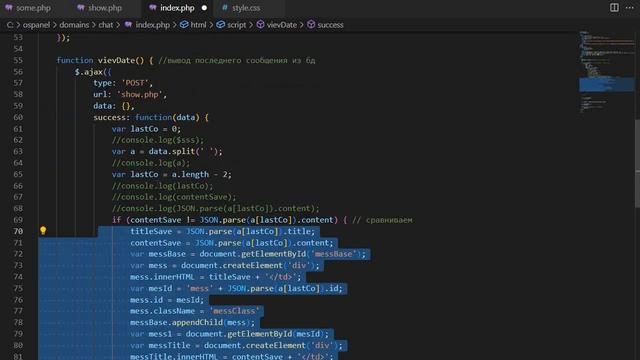Click the "url: 'show.php'," line
The image size is (640, 360).
(x=130, y=95)
